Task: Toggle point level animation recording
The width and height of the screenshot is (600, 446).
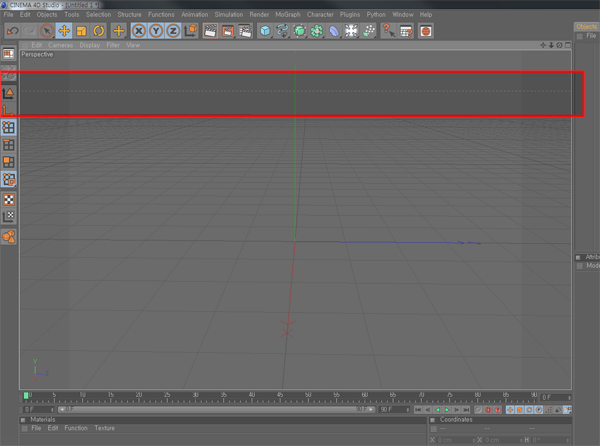Action: point(548,410)
